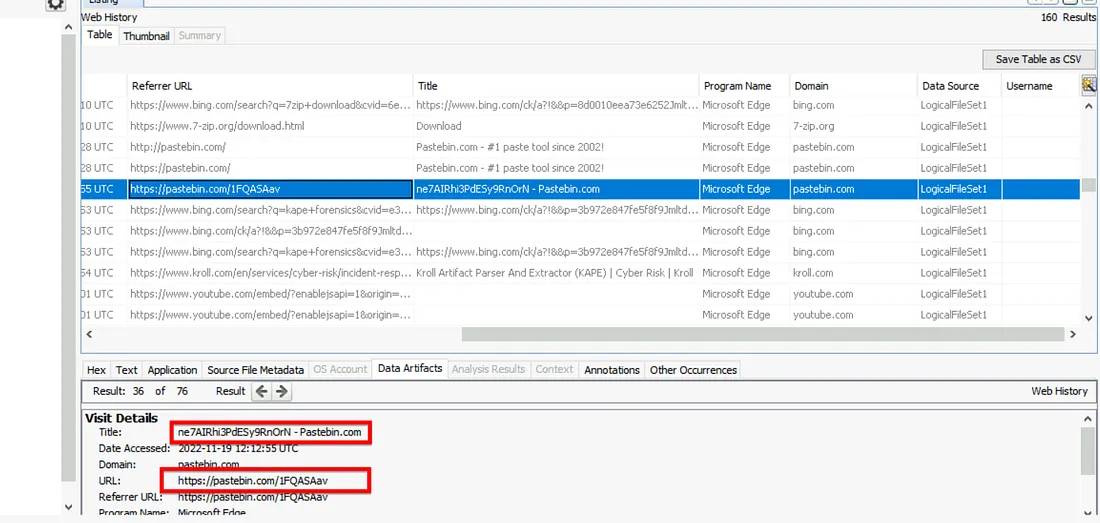Switch to the Thumbnail tab
The height and width of the screenshot is (523, 1100).
[x=146, y=35]
